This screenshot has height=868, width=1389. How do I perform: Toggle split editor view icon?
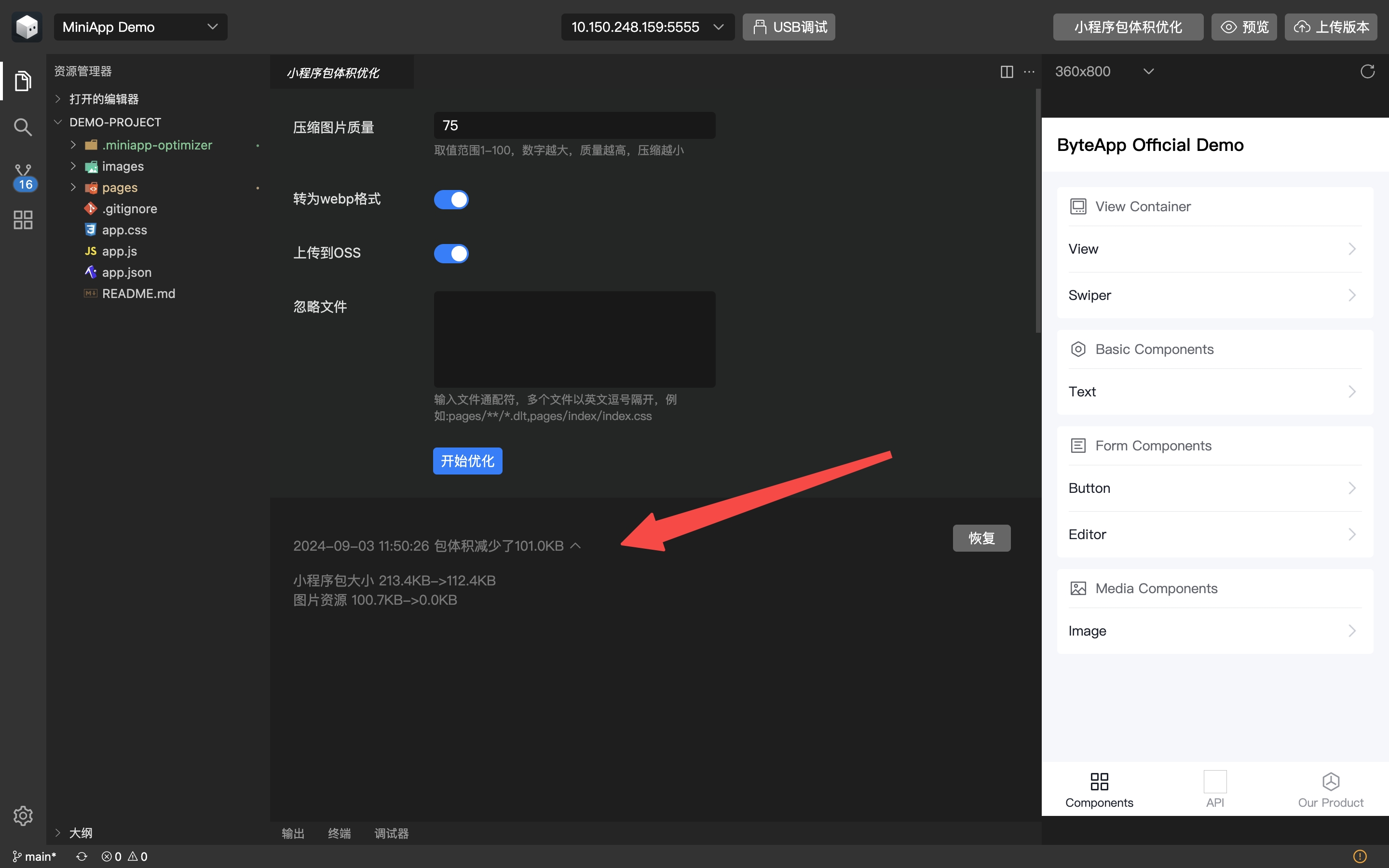(x=1007, y=71)
